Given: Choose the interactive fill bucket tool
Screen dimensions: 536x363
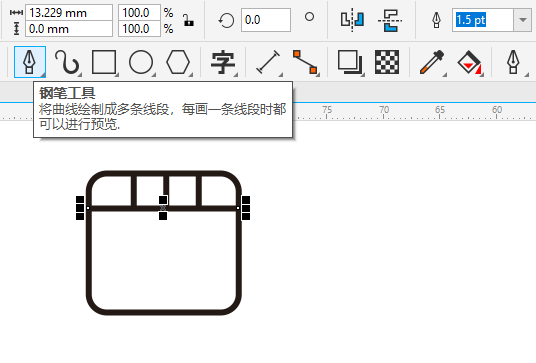Looking at the screenshot, I should [469, 62].
